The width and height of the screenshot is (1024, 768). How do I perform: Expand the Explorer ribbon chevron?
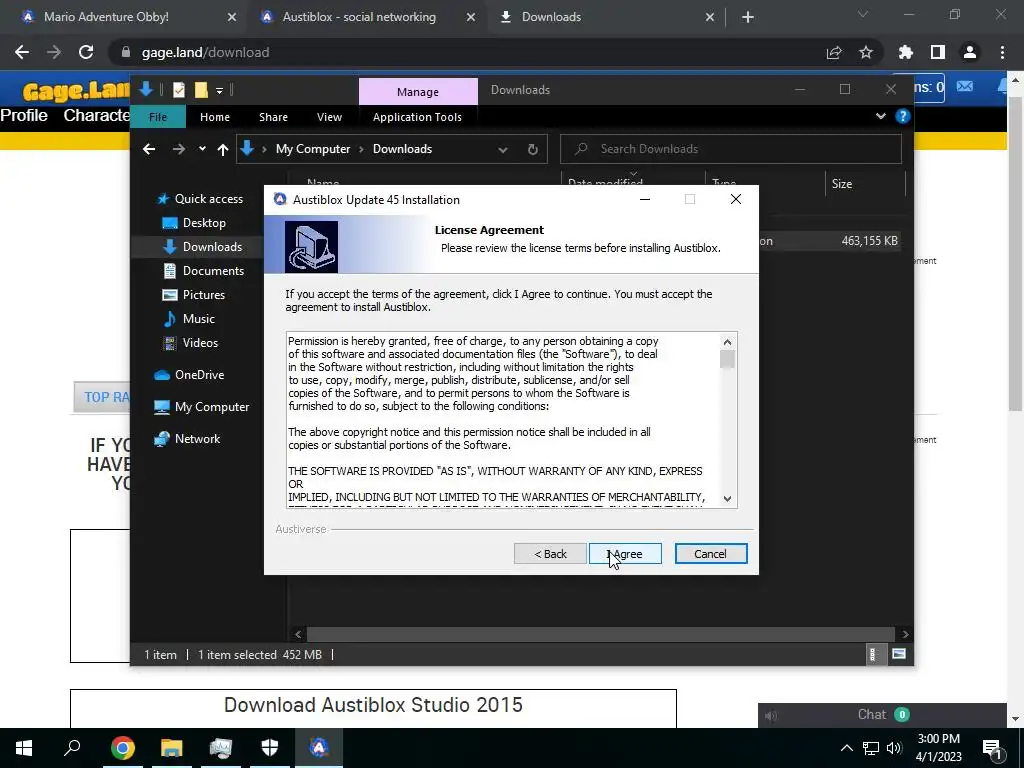(x=880, y=116)
